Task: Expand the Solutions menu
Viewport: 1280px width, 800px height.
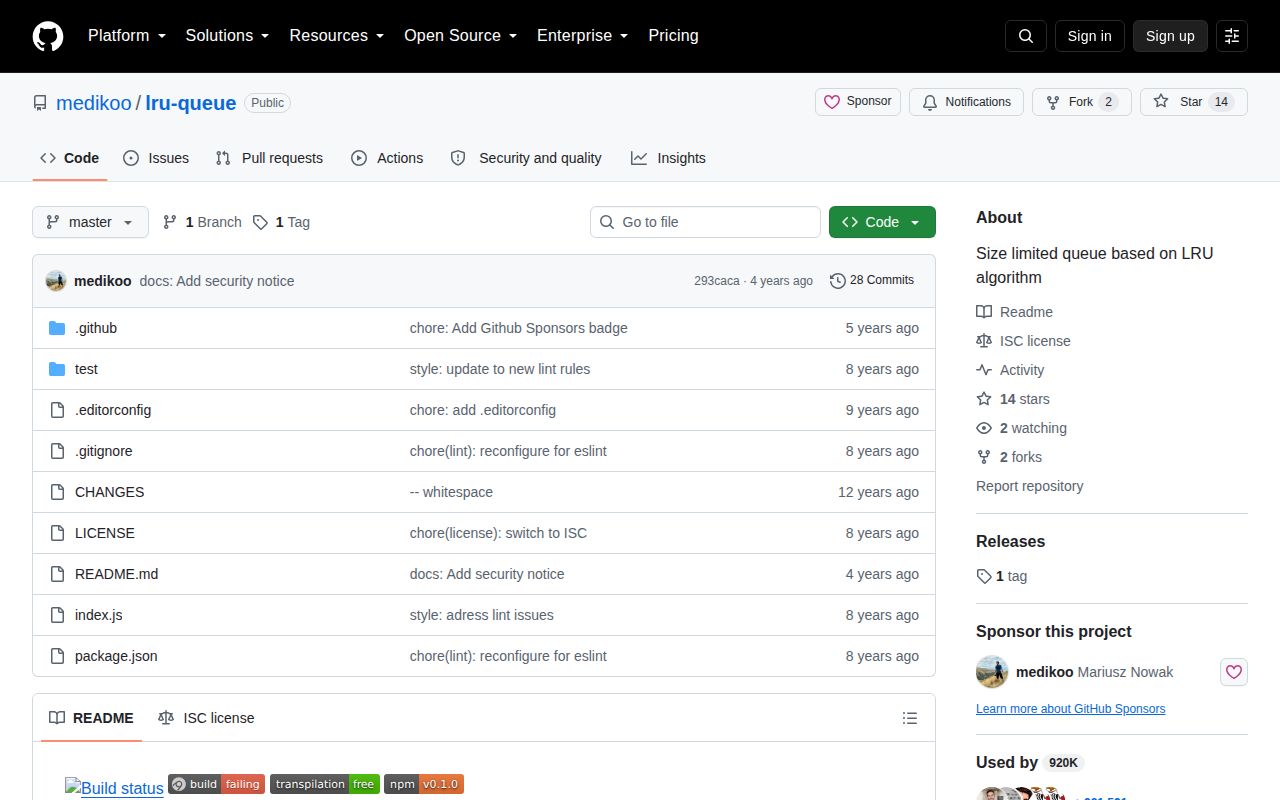Action: pyautogui.click(x=228, y=36)
